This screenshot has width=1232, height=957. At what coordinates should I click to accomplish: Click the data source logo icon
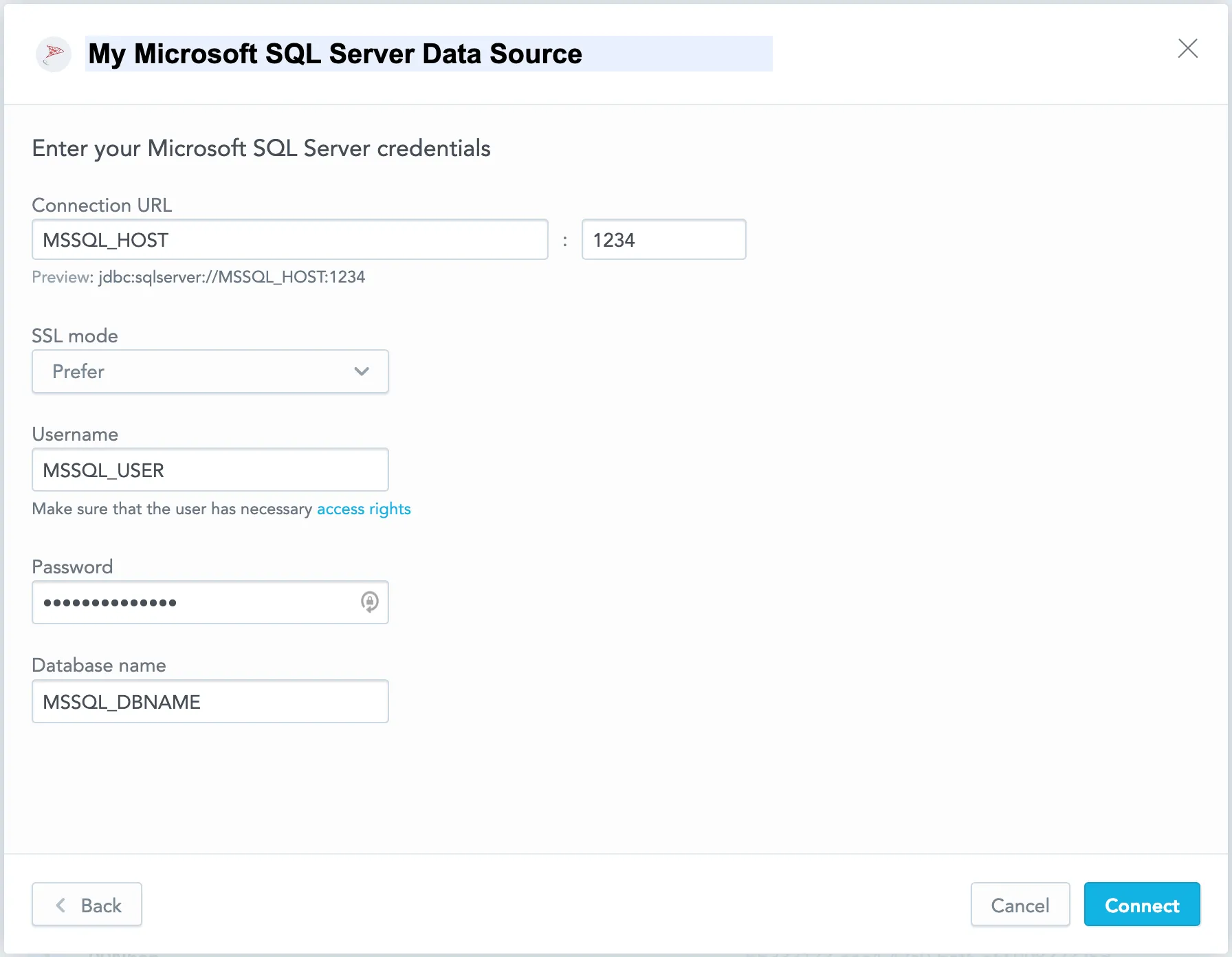tap(53, 54)
